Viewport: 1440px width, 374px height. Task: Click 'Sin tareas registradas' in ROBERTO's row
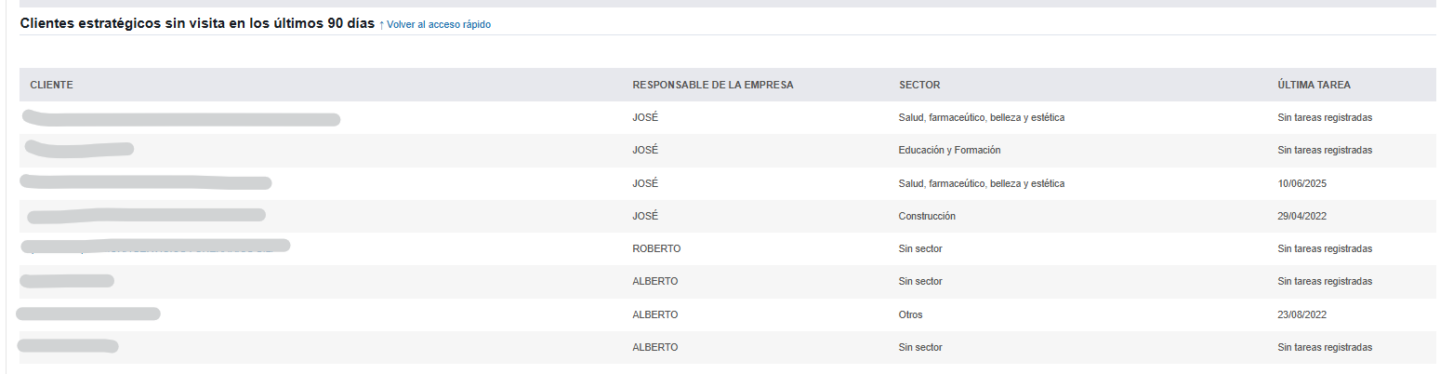(1325, 249)
